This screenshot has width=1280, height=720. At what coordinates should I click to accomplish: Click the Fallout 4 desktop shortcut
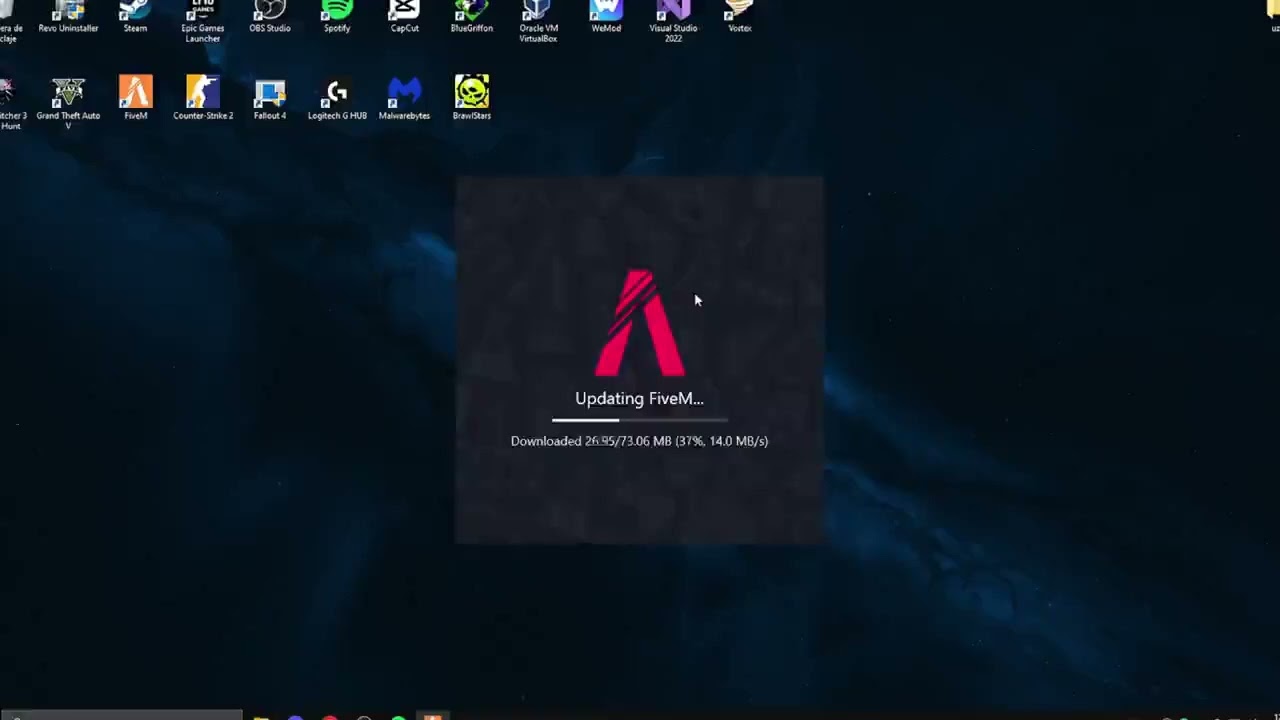pos(270,98)
